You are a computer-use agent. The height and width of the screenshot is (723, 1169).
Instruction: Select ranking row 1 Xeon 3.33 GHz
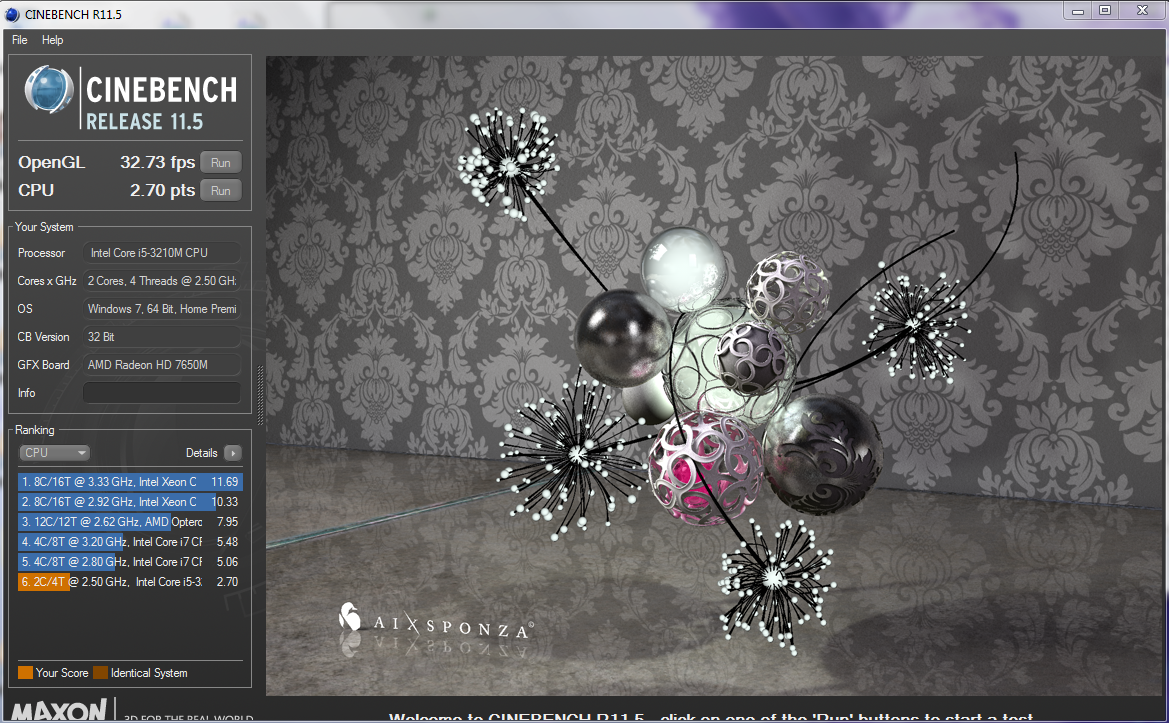coord(130,482)
